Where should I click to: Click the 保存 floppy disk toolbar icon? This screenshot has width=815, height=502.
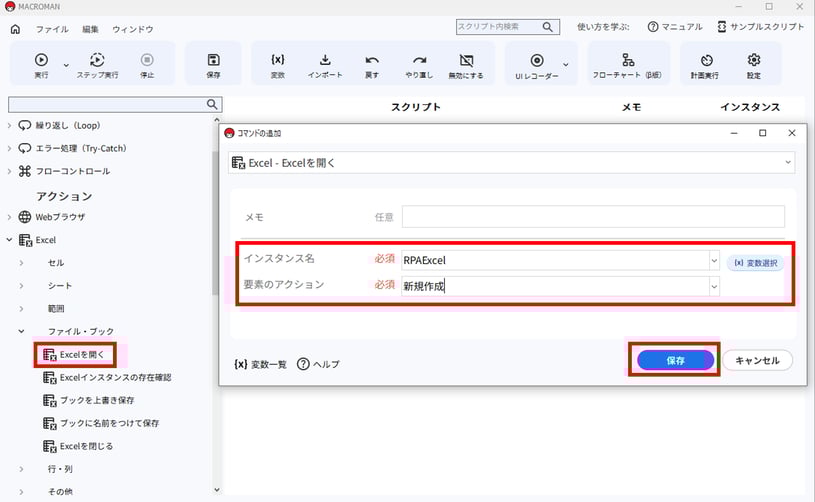[x=213, y=60]
